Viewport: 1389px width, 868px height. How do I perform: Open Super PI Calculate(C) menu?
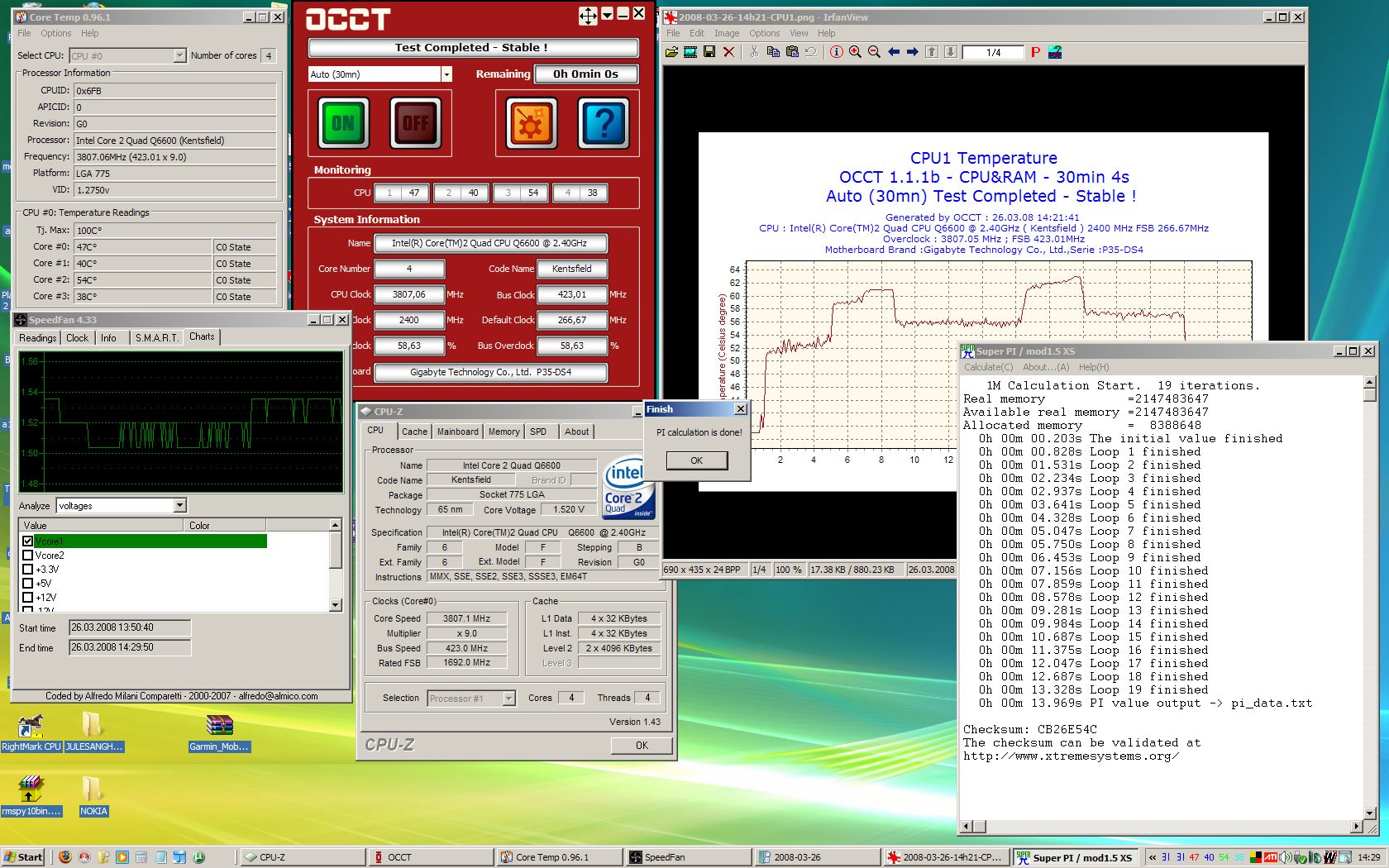click(988, 367)
